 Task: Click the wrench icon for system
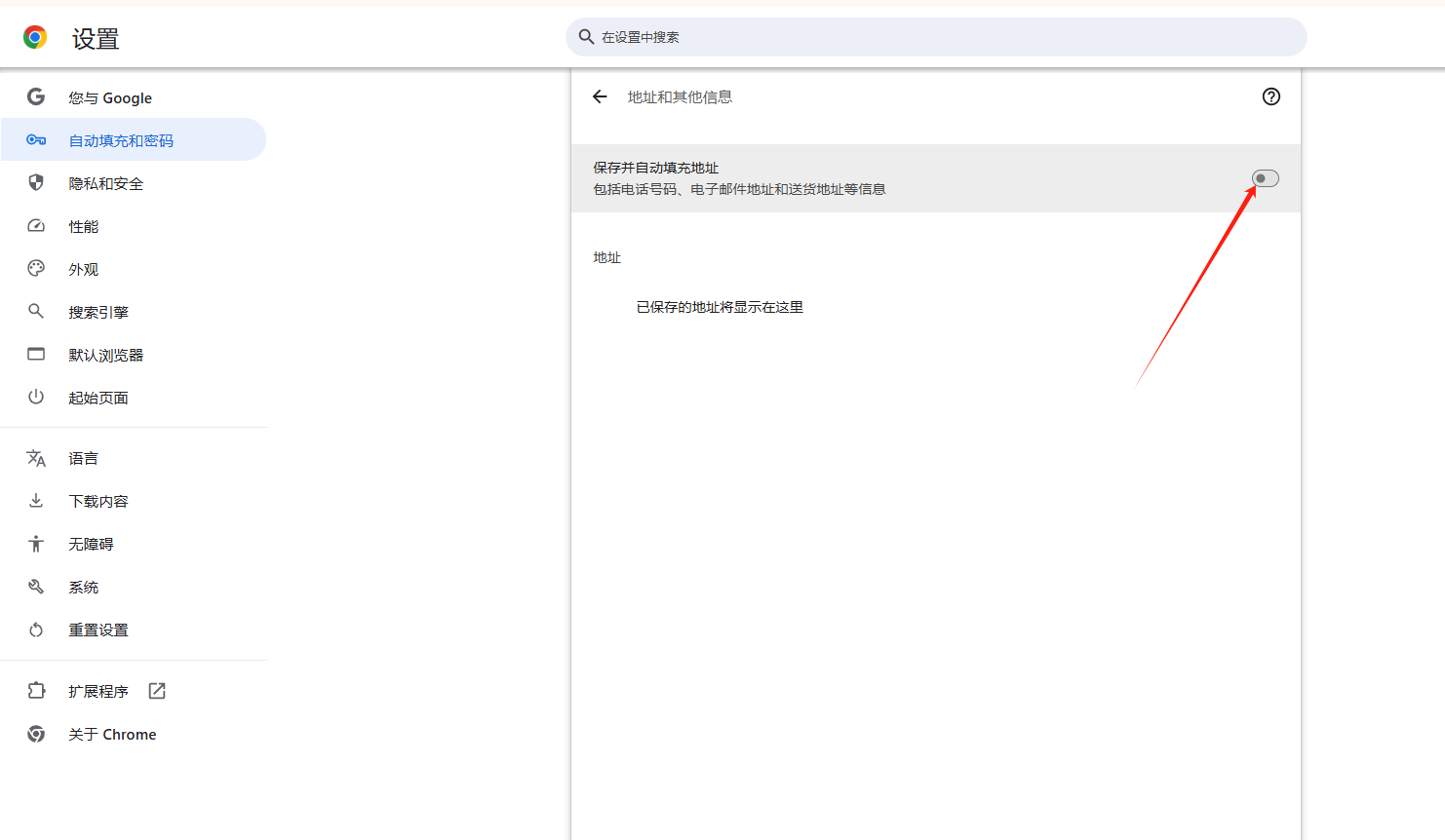(36, 587)
